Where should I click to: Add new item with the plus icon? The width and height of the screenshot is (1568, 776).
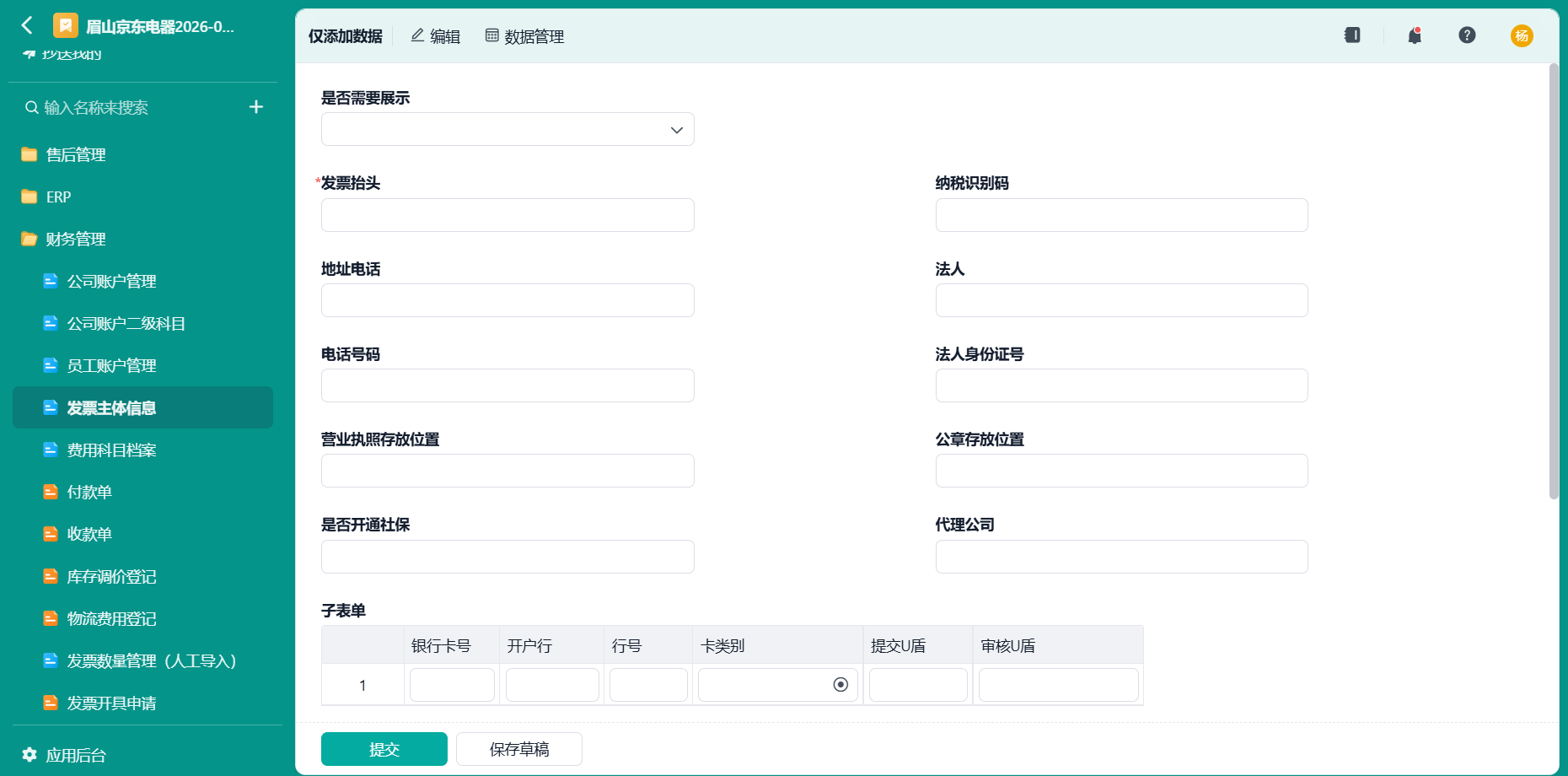256,107
